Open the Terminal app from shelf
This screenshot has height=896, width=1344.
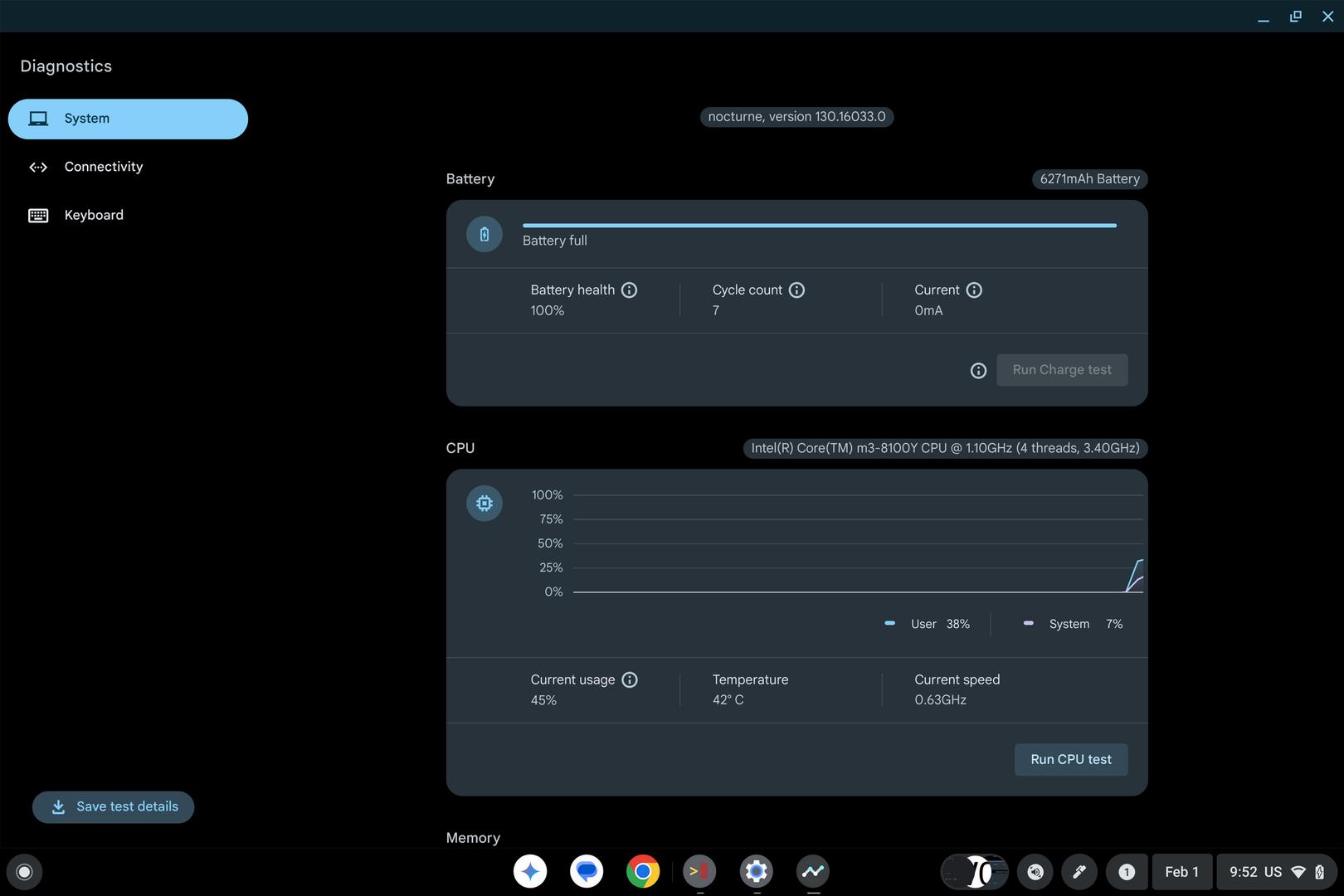coord(699,872)
